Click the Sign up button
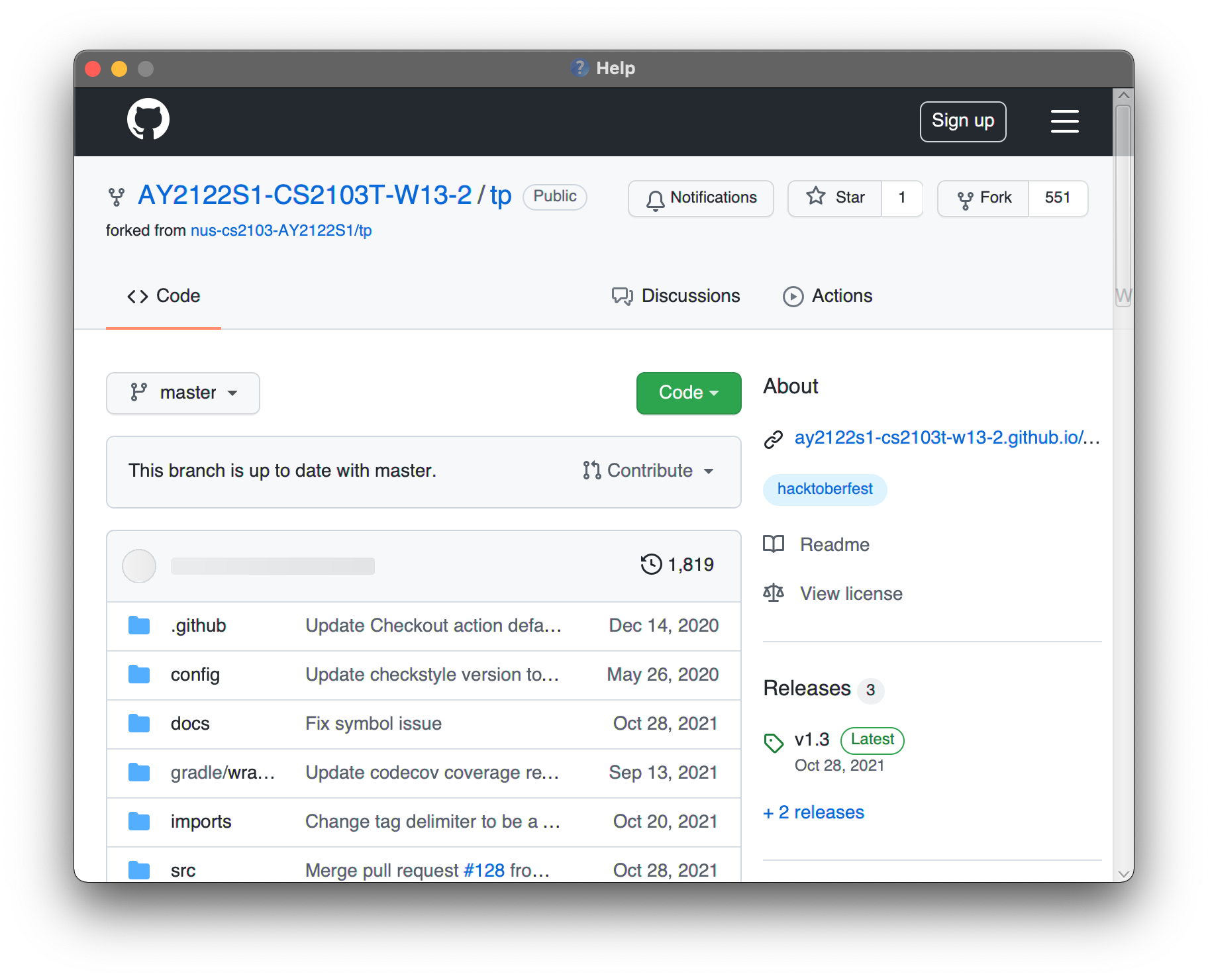1208x980 pixels. [x=962, y=121]
